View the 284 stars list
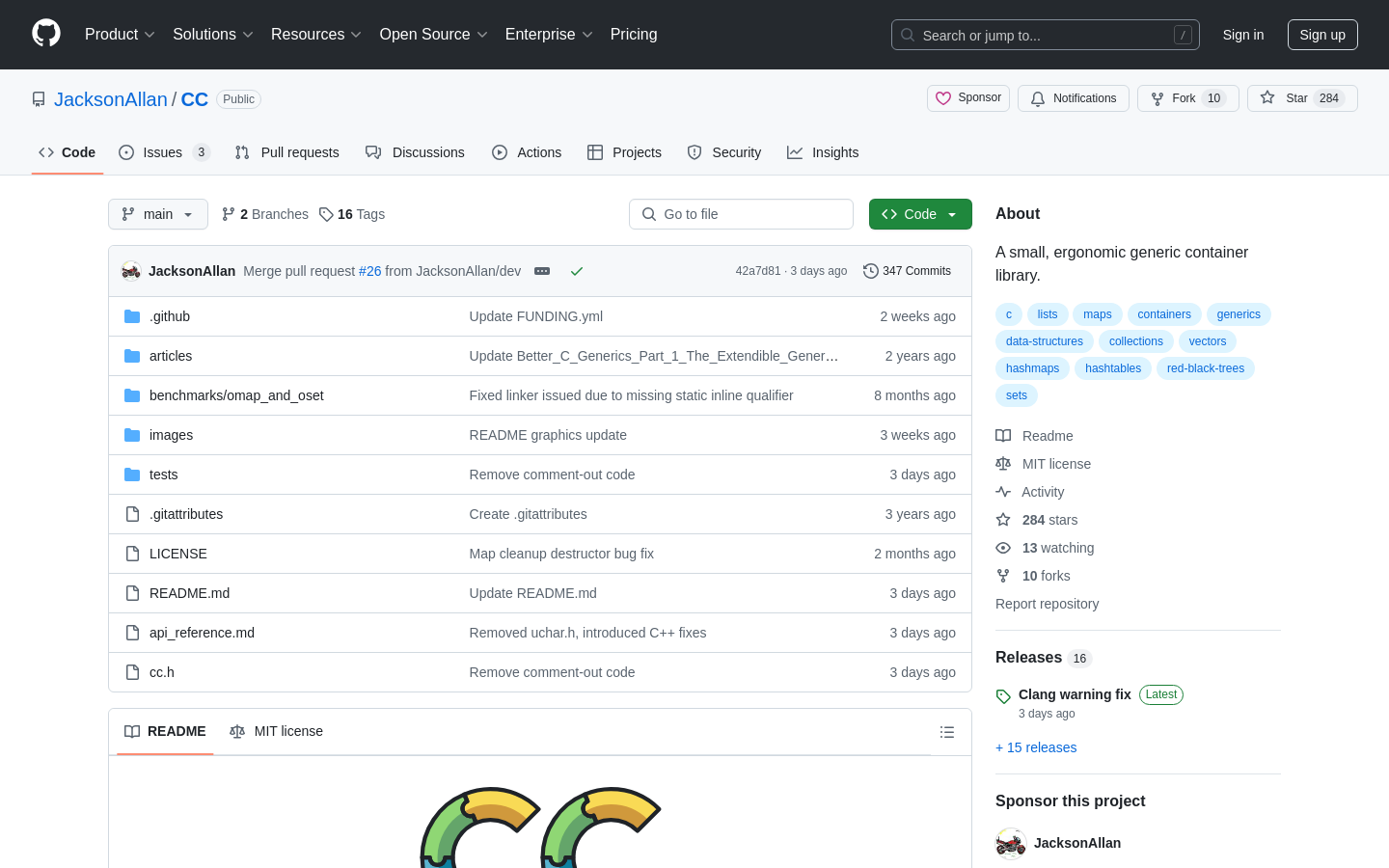Image resolution: width=1389 pixels, height=868 pixels. [1037, 520]
